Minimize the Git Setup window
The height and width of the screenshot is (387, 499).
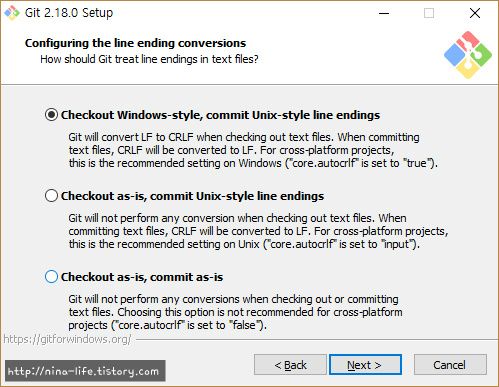(x=384, y=13)
